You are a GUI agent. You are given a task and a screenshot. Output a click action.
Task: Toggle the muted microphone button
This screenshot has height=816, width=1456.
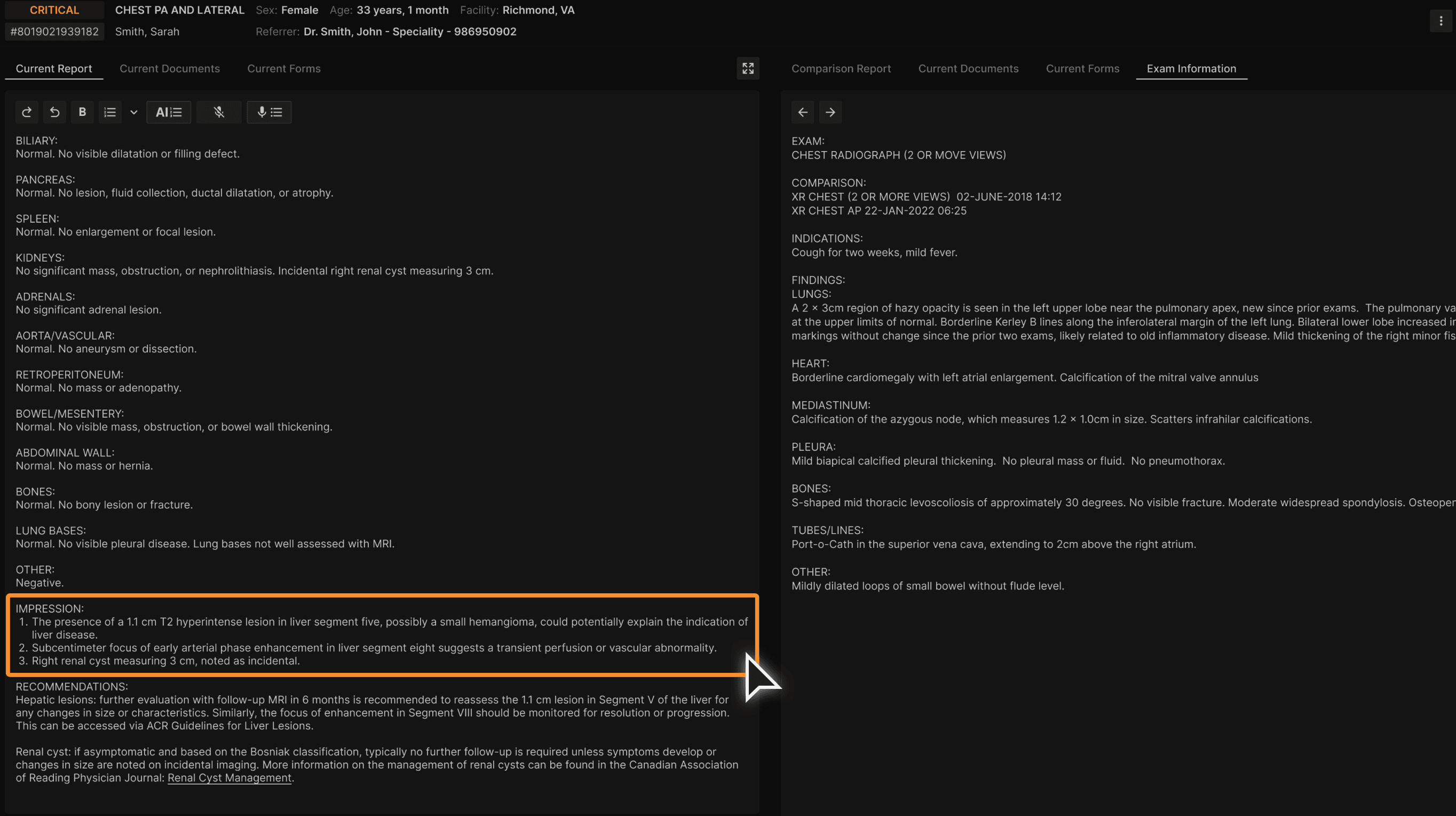219,112
